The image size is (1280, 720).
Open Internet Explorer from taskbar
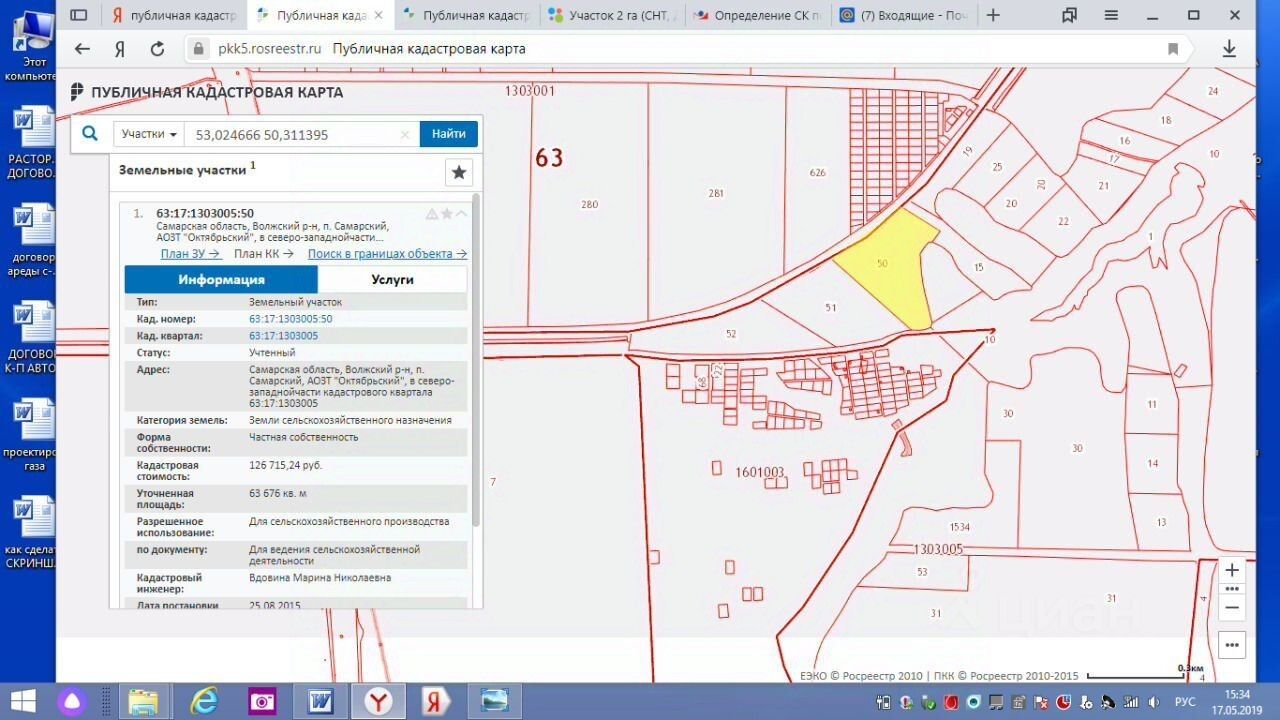203,701
